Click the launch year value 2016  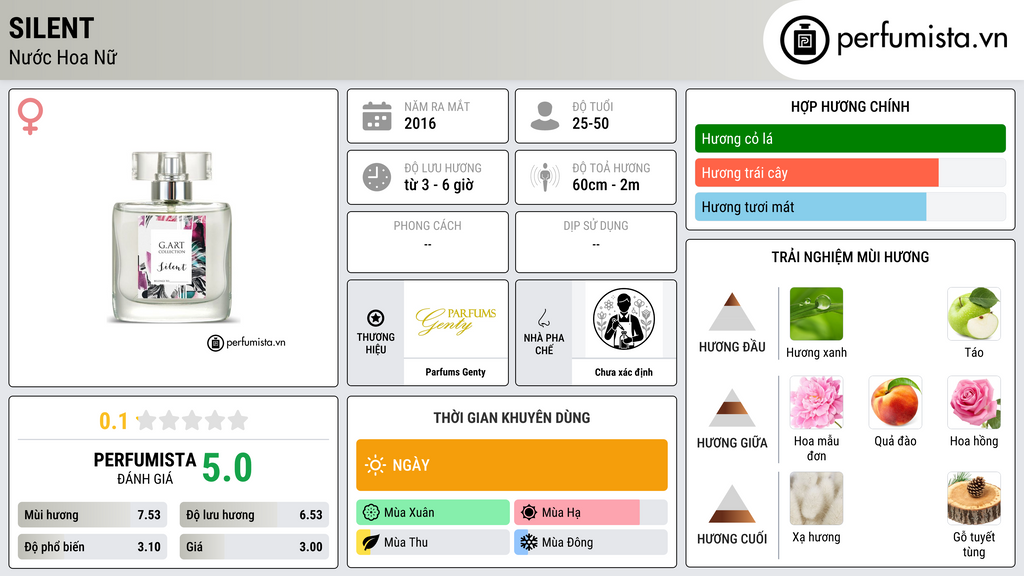[x=420, y=123]
